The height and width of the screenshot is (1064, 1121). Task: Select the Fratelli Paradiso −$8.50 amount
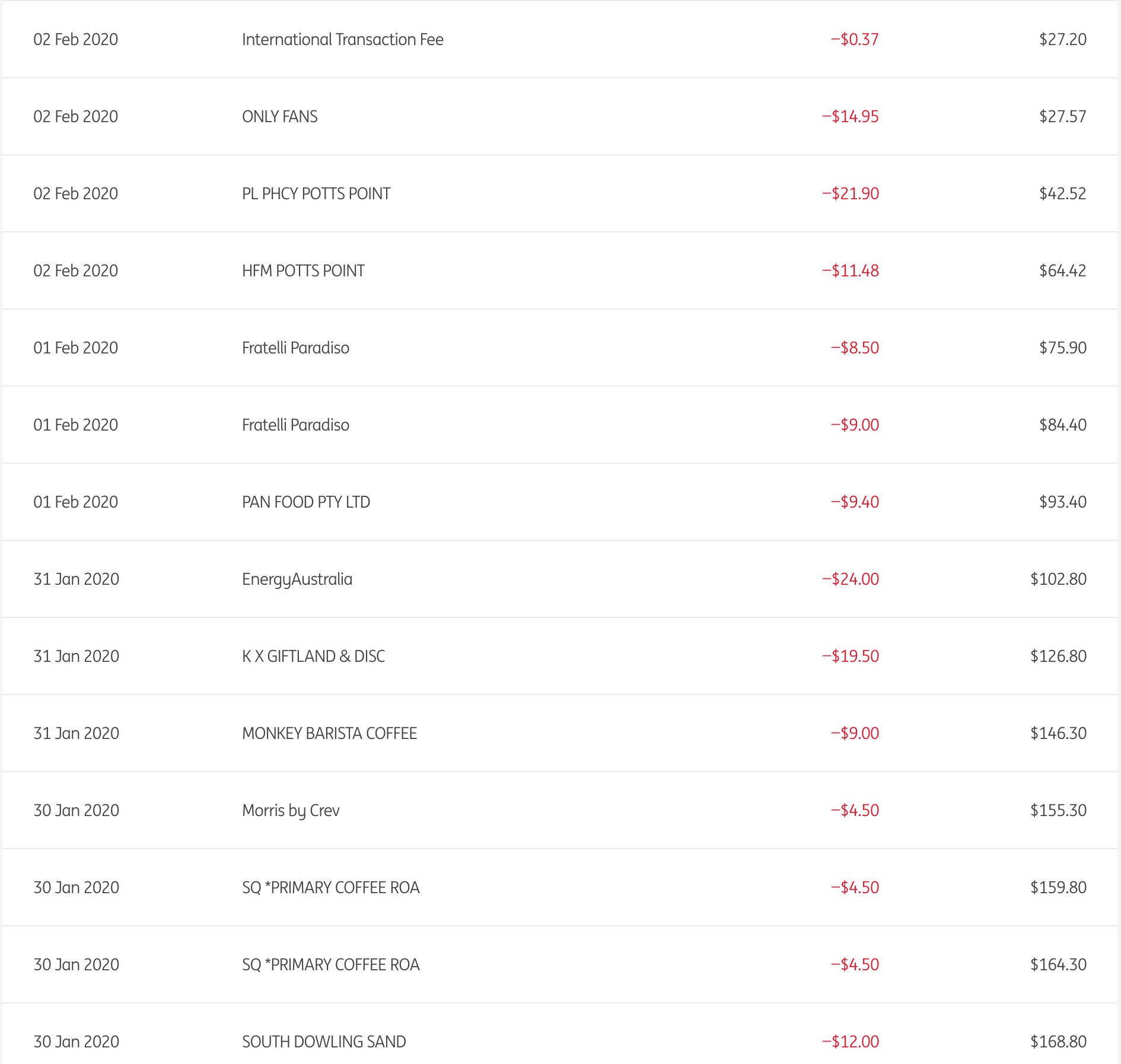[x=855, y=348]
